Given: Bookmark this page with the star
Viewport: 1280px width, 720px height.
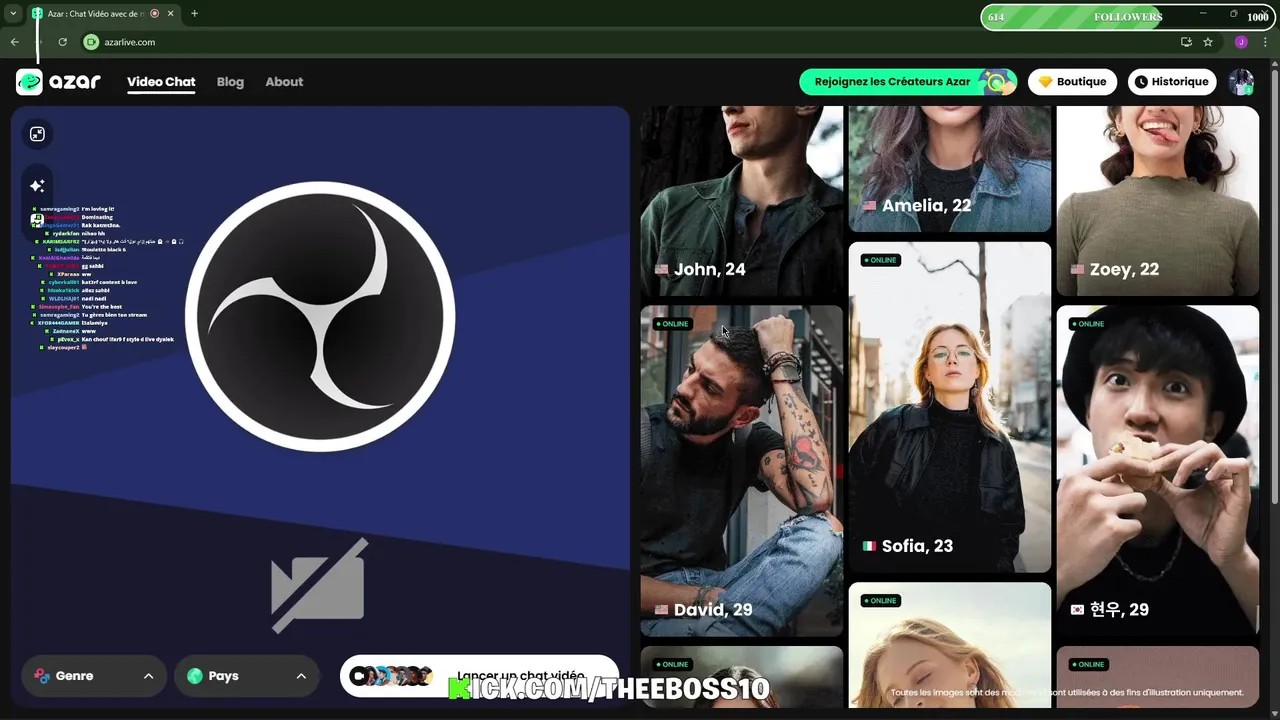Looking at the screenshot, I should pyautogui.click(x=1208, y=42).
